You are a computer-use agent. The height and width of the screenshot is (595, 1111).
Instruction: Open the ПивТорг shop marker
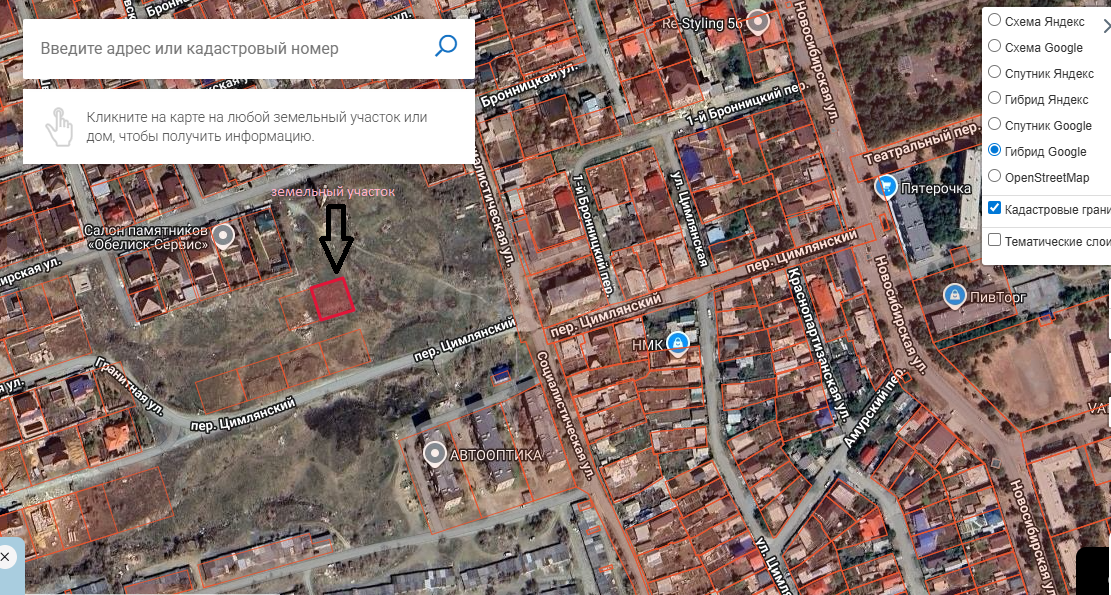tap(954, 295)
